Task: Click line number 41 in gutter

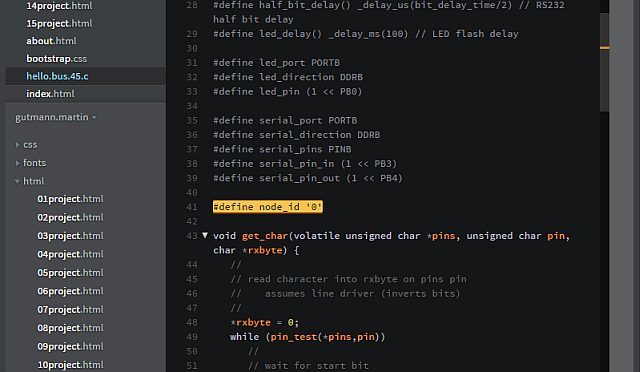Action: click(x=192, y=207)
